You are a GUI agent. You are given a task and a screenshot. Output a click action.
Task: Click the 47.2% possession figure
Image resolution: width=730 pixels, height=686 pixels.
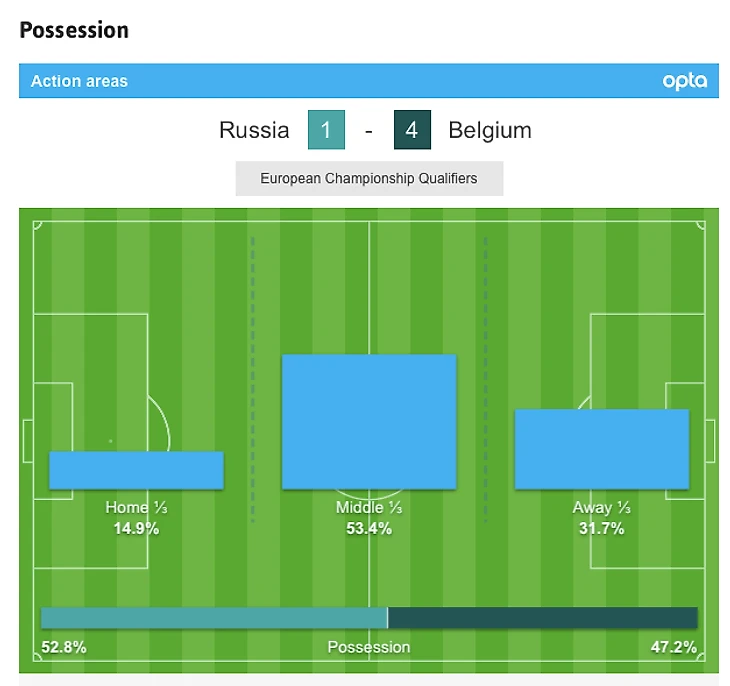click(673, 647)
